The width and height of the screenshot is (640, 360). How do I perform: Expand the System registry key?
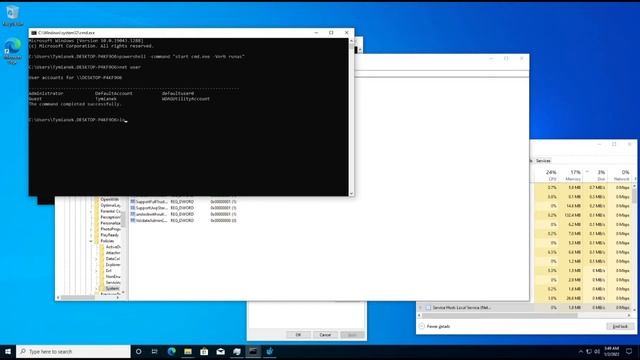(96, 289)
